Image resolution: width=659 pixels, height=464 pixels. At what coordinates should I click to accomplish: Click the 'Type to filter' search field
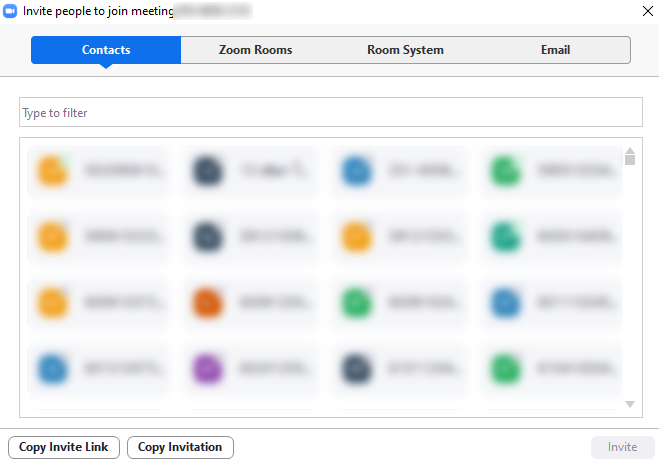[x=330, y=113]
